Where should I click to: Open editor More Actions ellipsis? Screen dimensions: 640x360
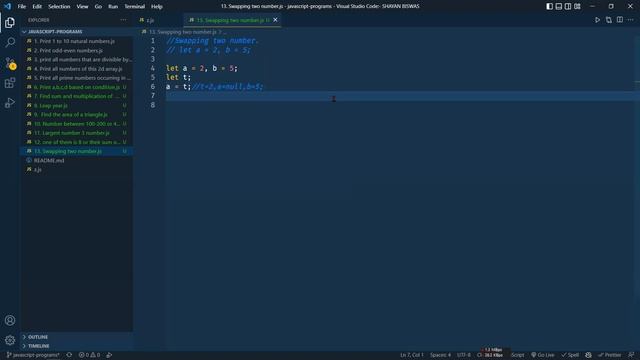[x=631, y=20]
